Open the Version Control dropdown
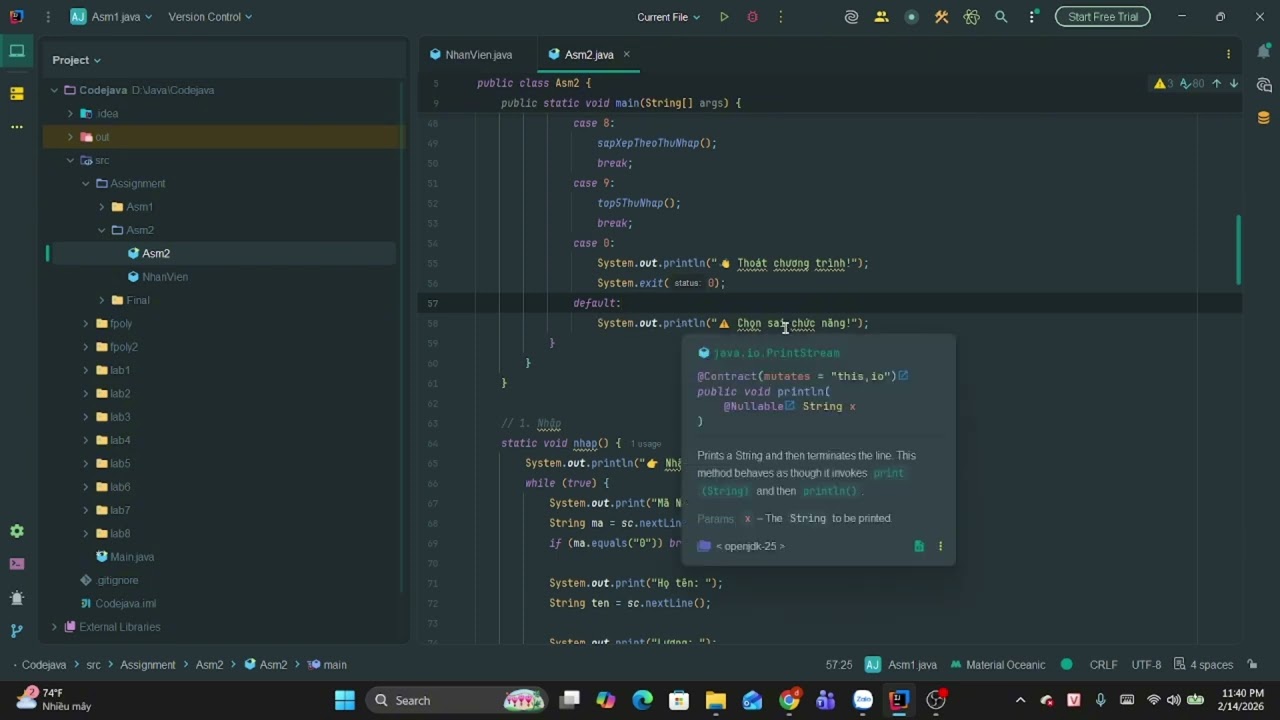The height and width of the screenshot is (720, 1280). click(210, 17)
